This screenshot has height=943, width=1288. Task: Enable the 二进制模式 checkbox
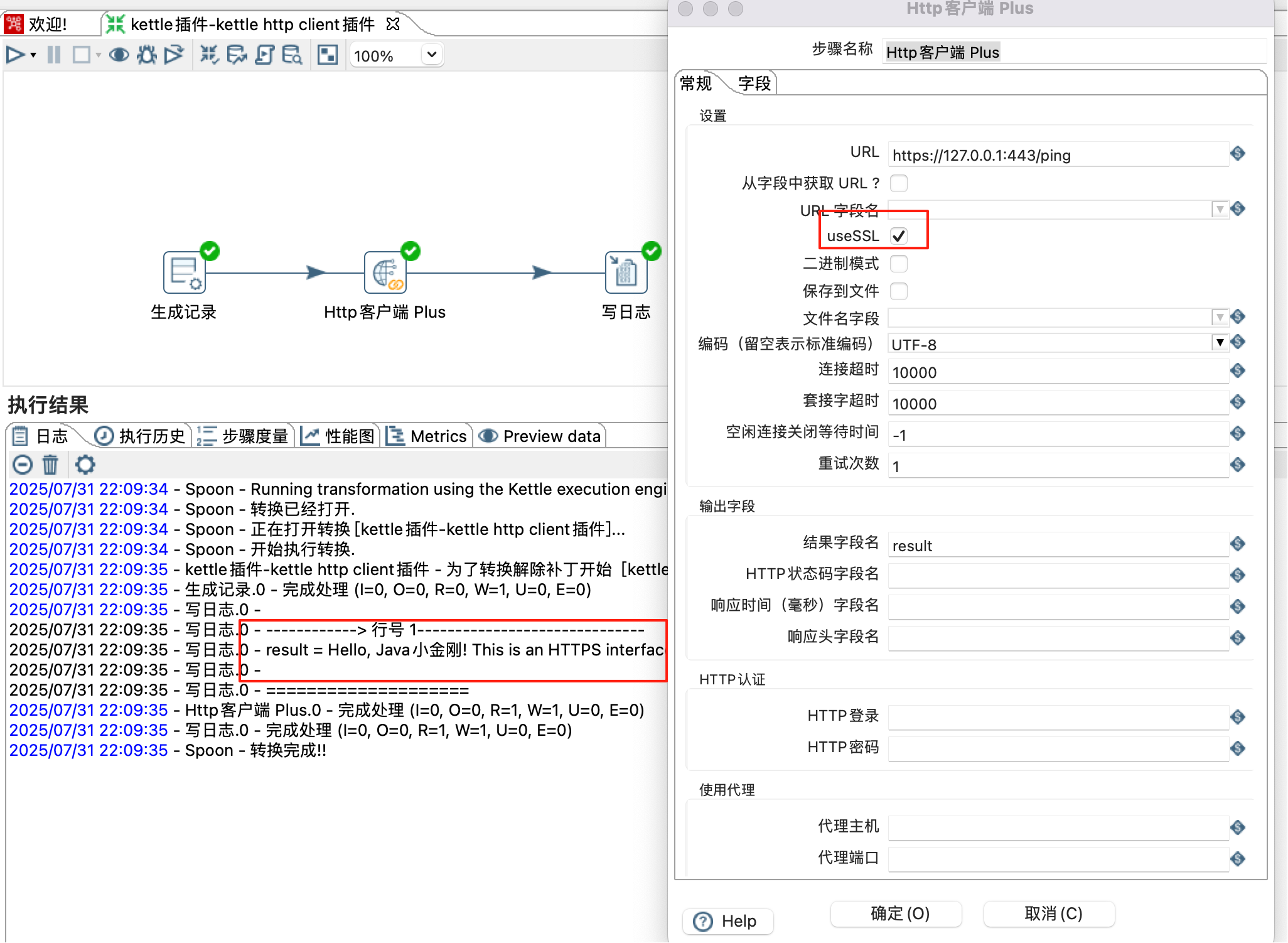(899, 264)
